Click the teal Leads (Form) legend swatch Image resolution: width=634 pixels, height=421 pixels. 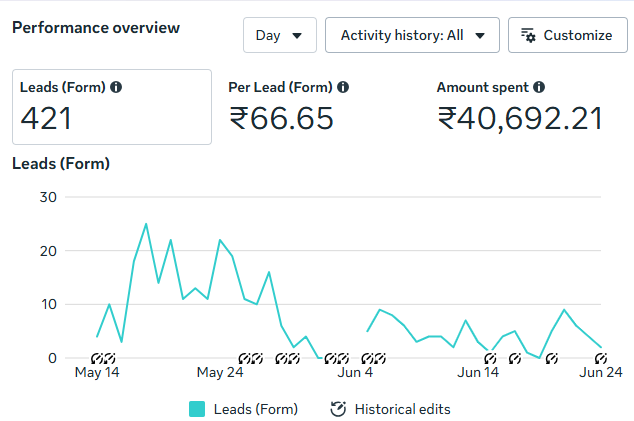[197, 409]
